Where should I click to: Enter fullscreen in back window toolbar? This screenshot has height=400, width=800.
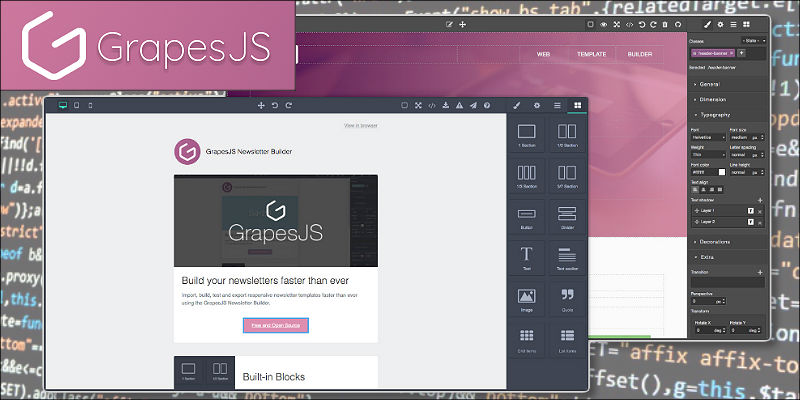click(617, 24)
